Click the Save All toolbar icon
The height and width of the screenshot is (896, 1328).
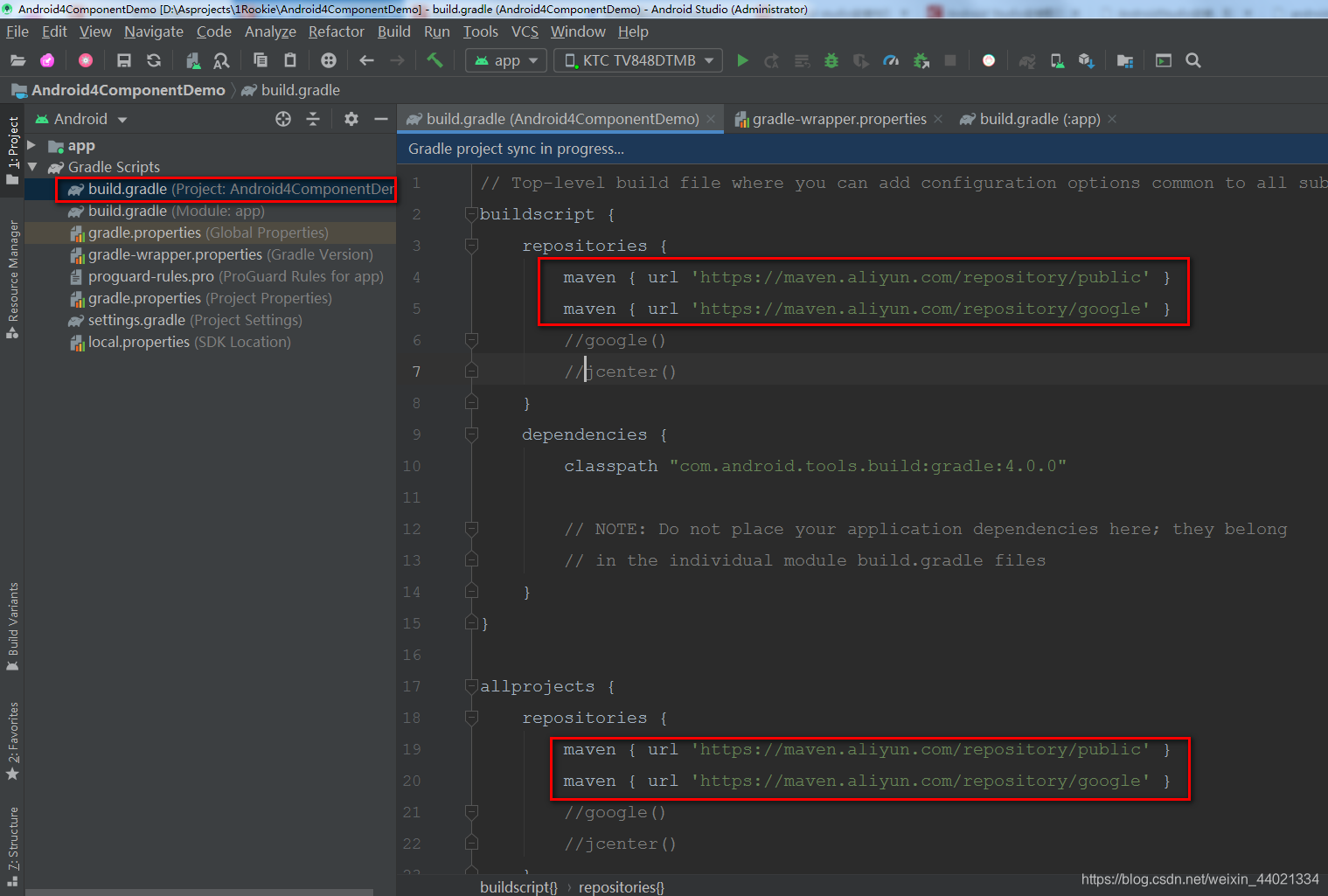click(124, 60)
